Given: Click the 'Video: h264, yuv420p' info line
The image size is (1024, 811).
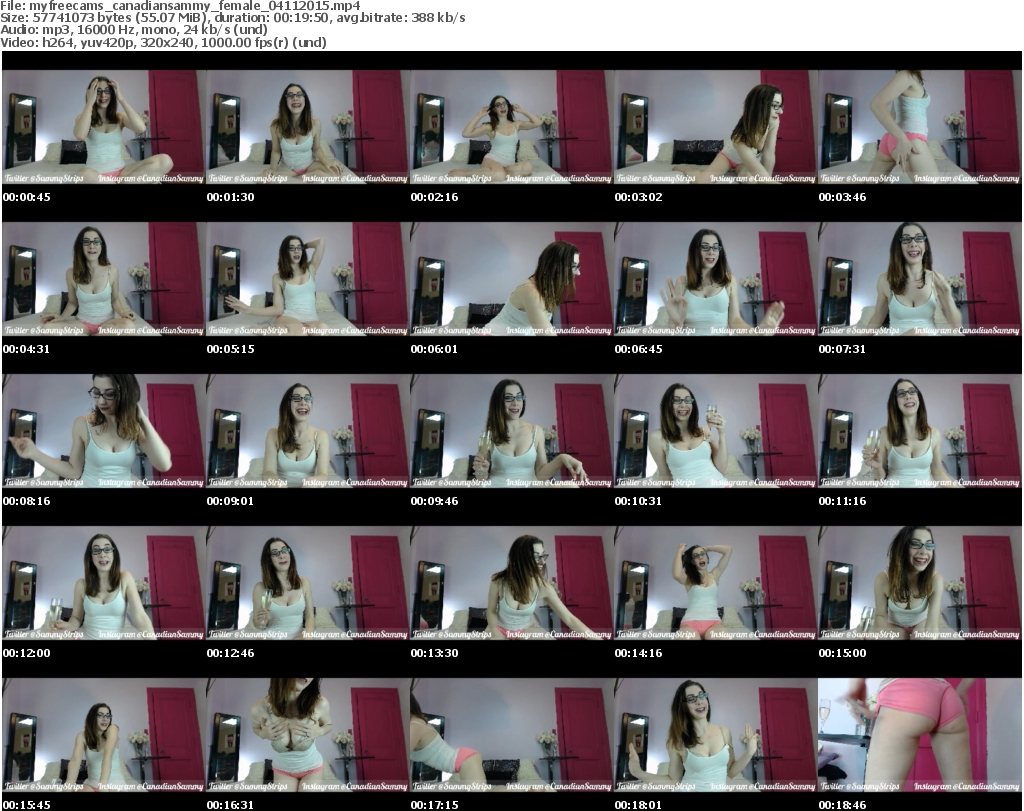Looking at the screenshot, I should [163, 42].
